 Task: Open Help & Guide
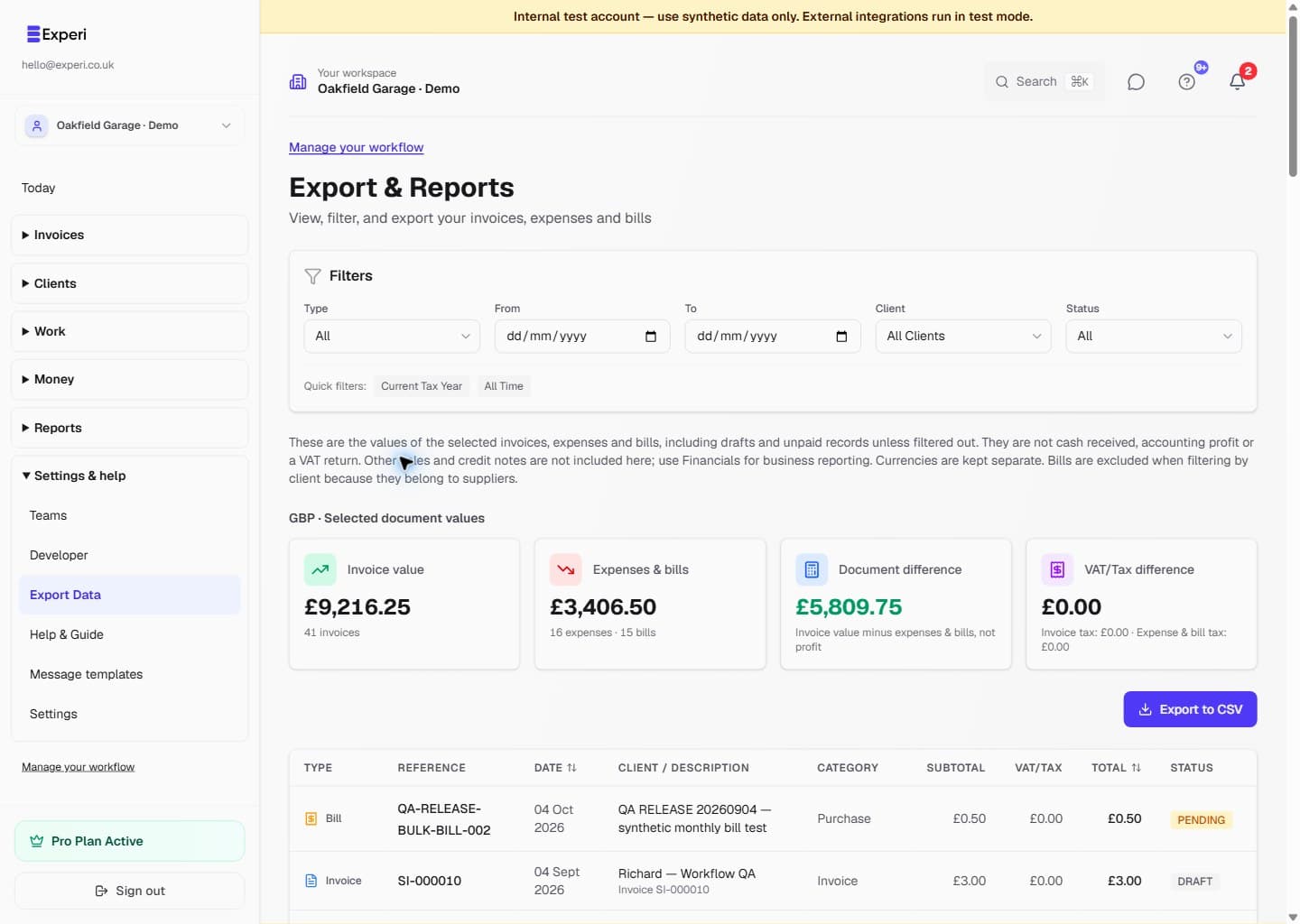tap(129, 634)
